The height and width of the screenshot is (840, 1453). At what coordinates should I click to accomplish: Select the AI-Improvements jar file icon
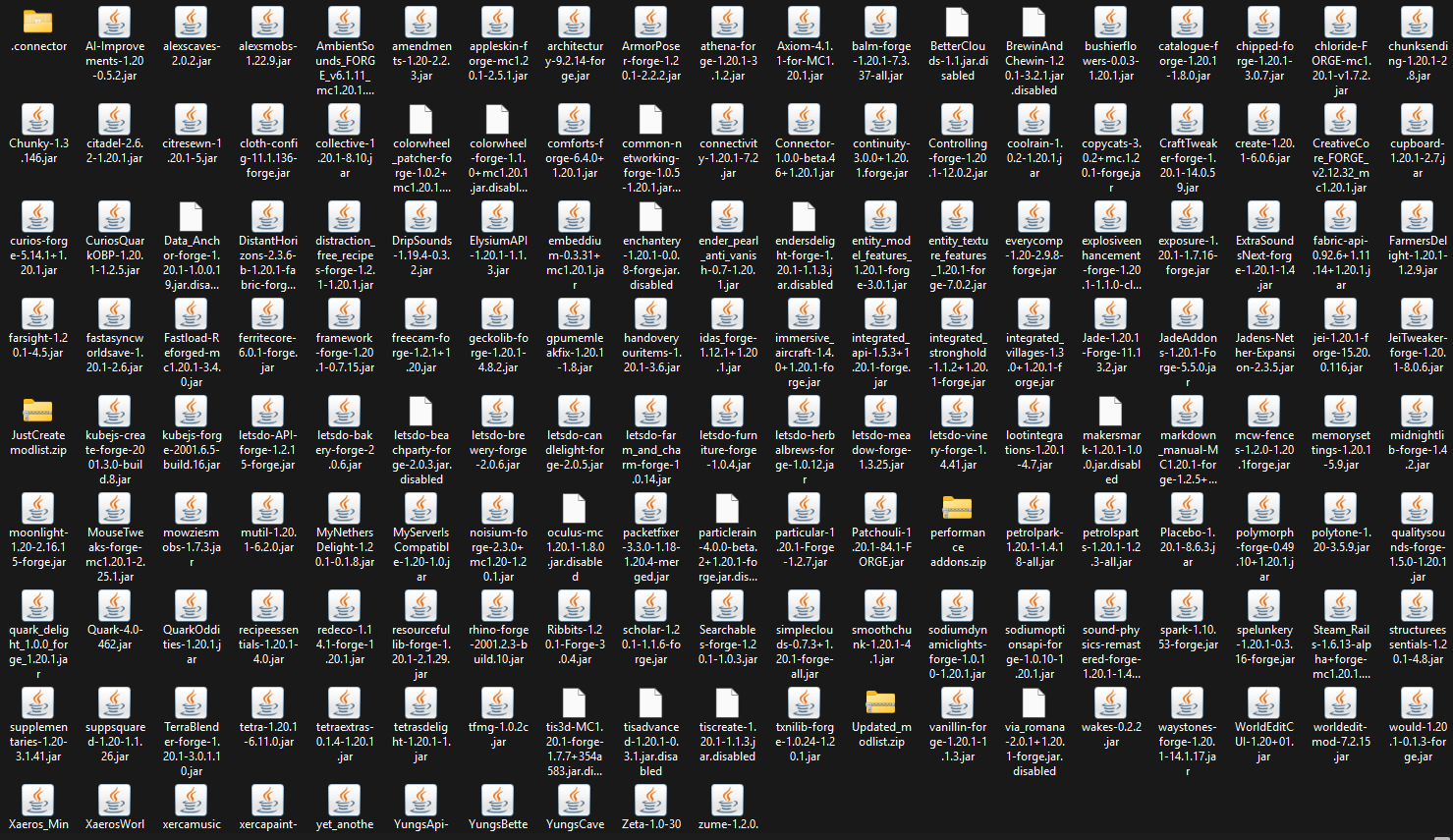pos(114,22)
